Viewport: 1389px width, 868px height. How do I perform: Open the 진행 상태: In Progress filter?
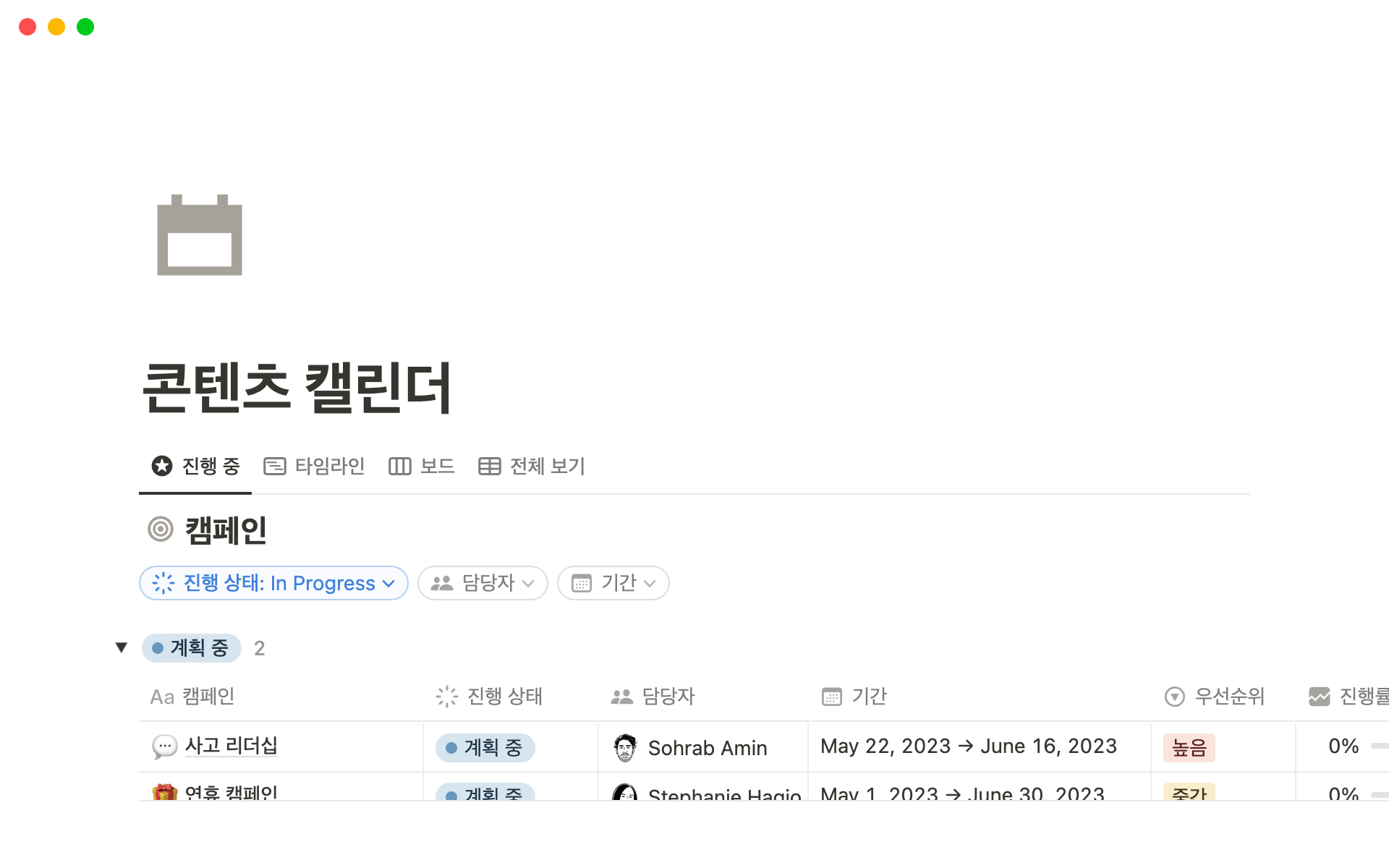pyautogui.click(x=273, y=583)
